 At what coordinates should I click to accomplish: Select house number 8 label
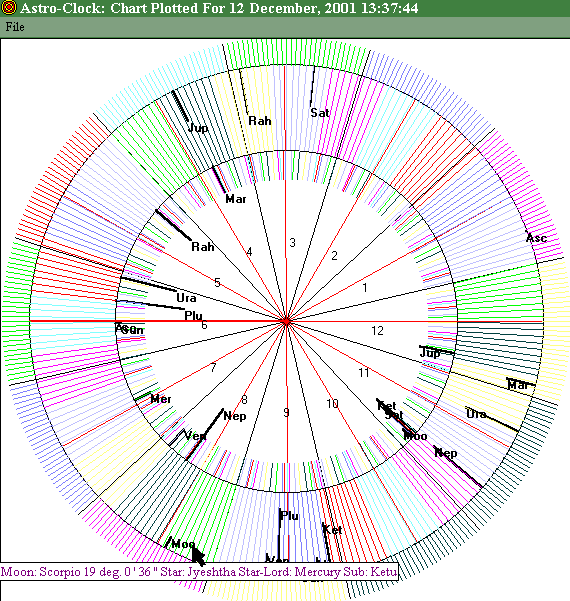pyautogui.click(x=244, y=399)
